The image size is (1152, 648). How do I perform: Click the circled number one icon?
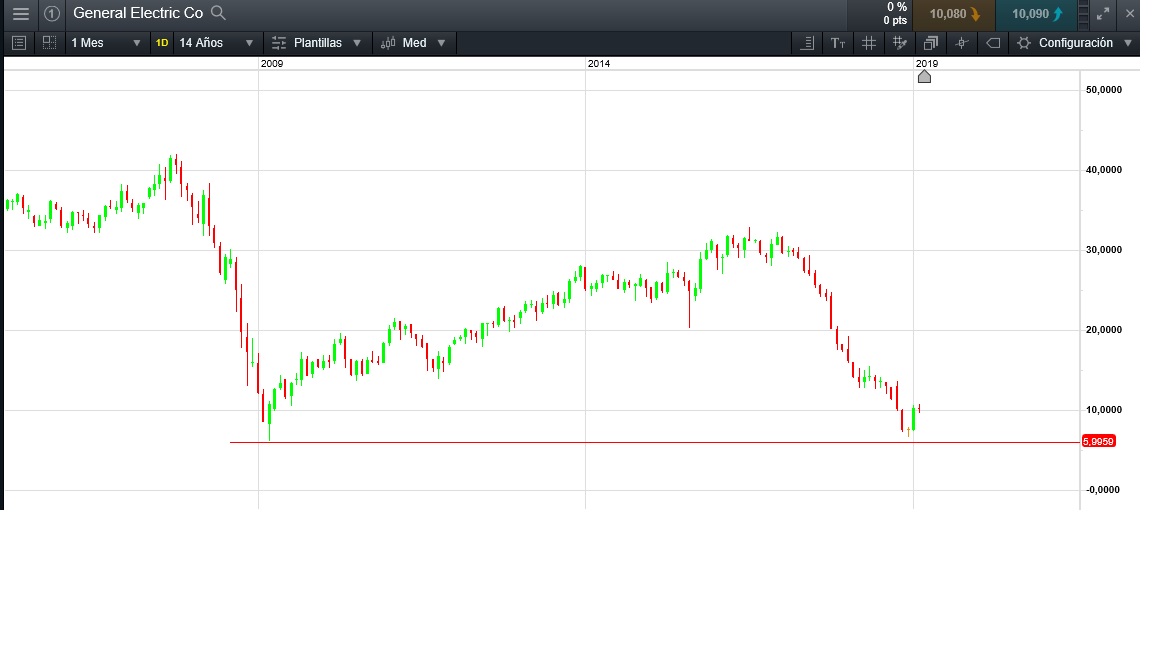(x=51, y=13)
